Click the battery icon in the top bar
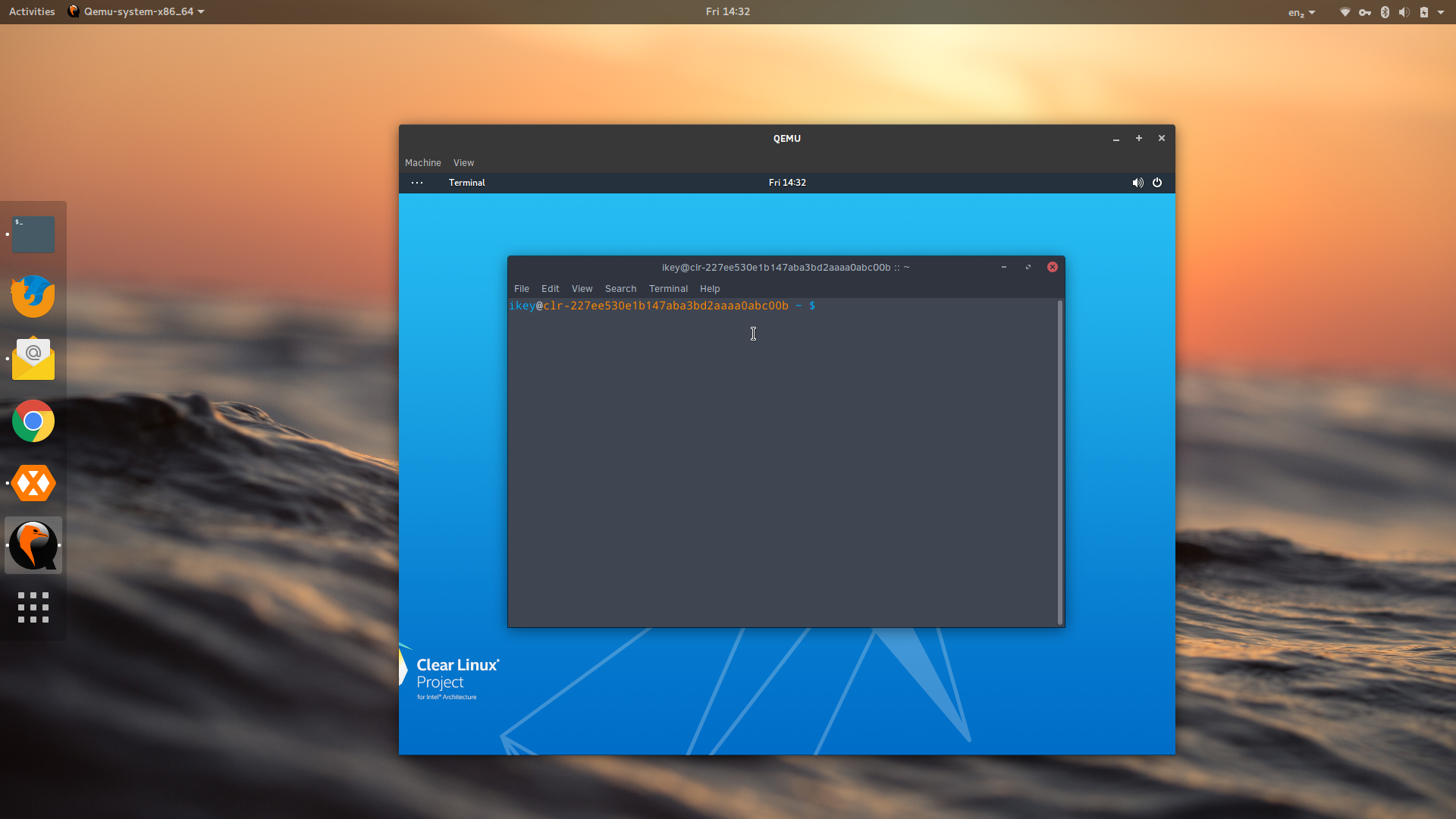Screen dimensions: 1456x819 pos(1424,12)
